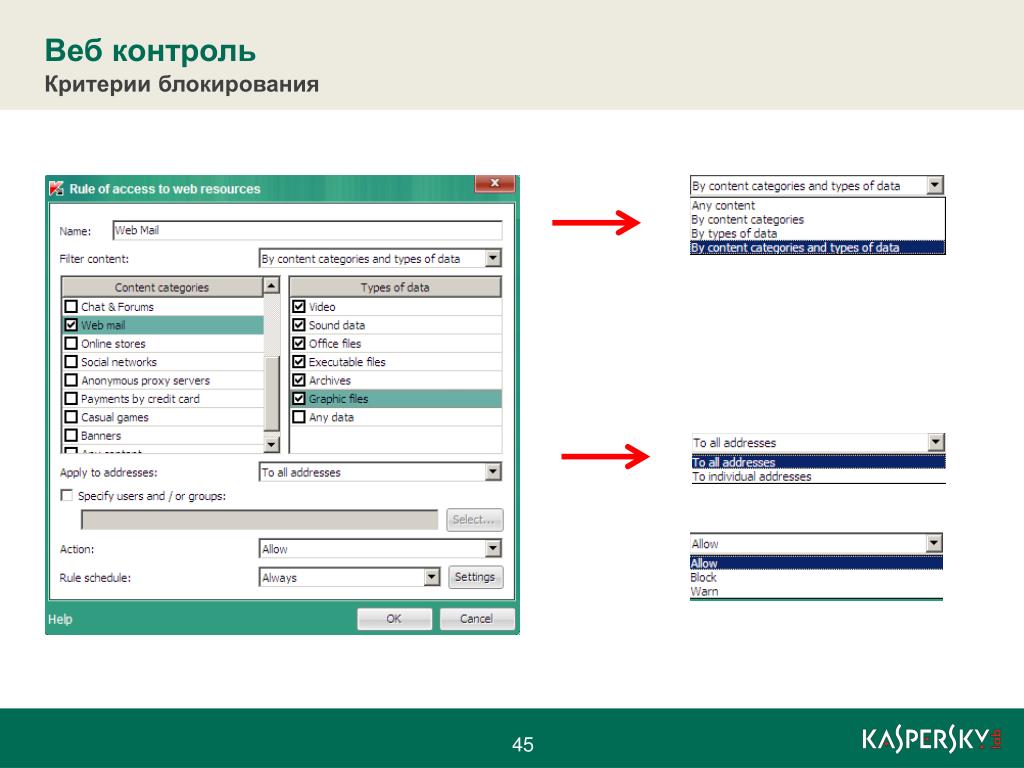Choose the Warn action option
Screen dimensions: 1024x768
pos(816,592)
